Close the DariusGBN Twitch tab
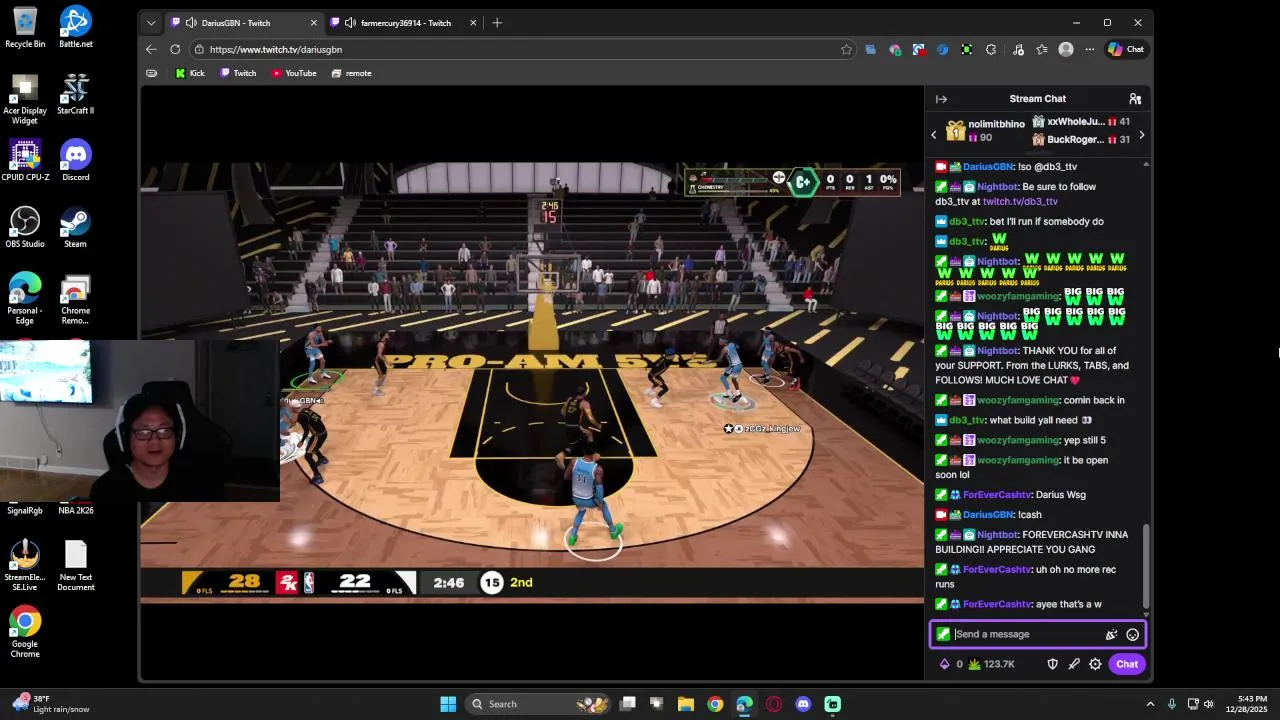 tap(314, 23)
